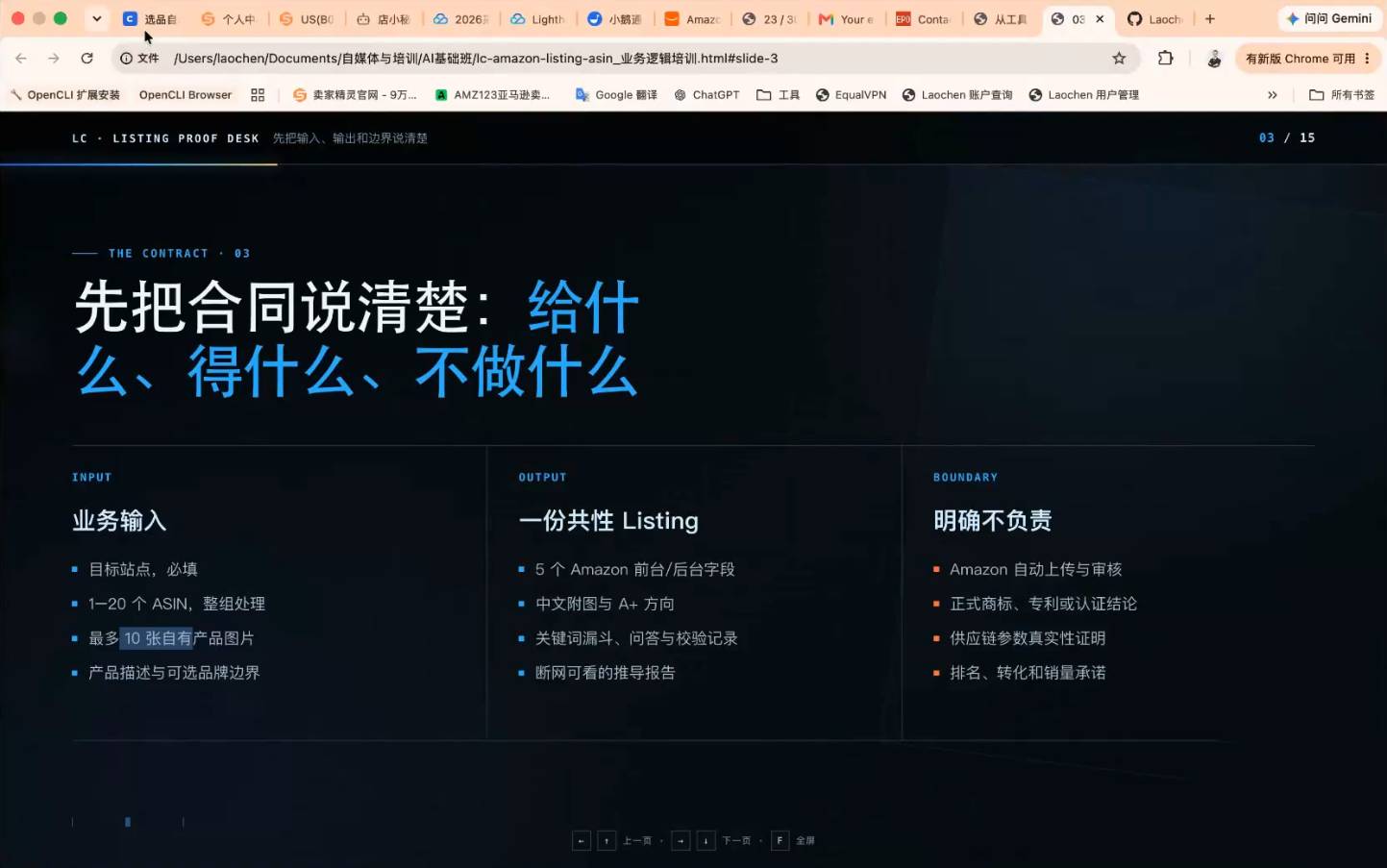The width and height of the screenshot is (1387, 868).
Task: Open the Chrome extensions puzzle icon
Action: coord(1165,59)
